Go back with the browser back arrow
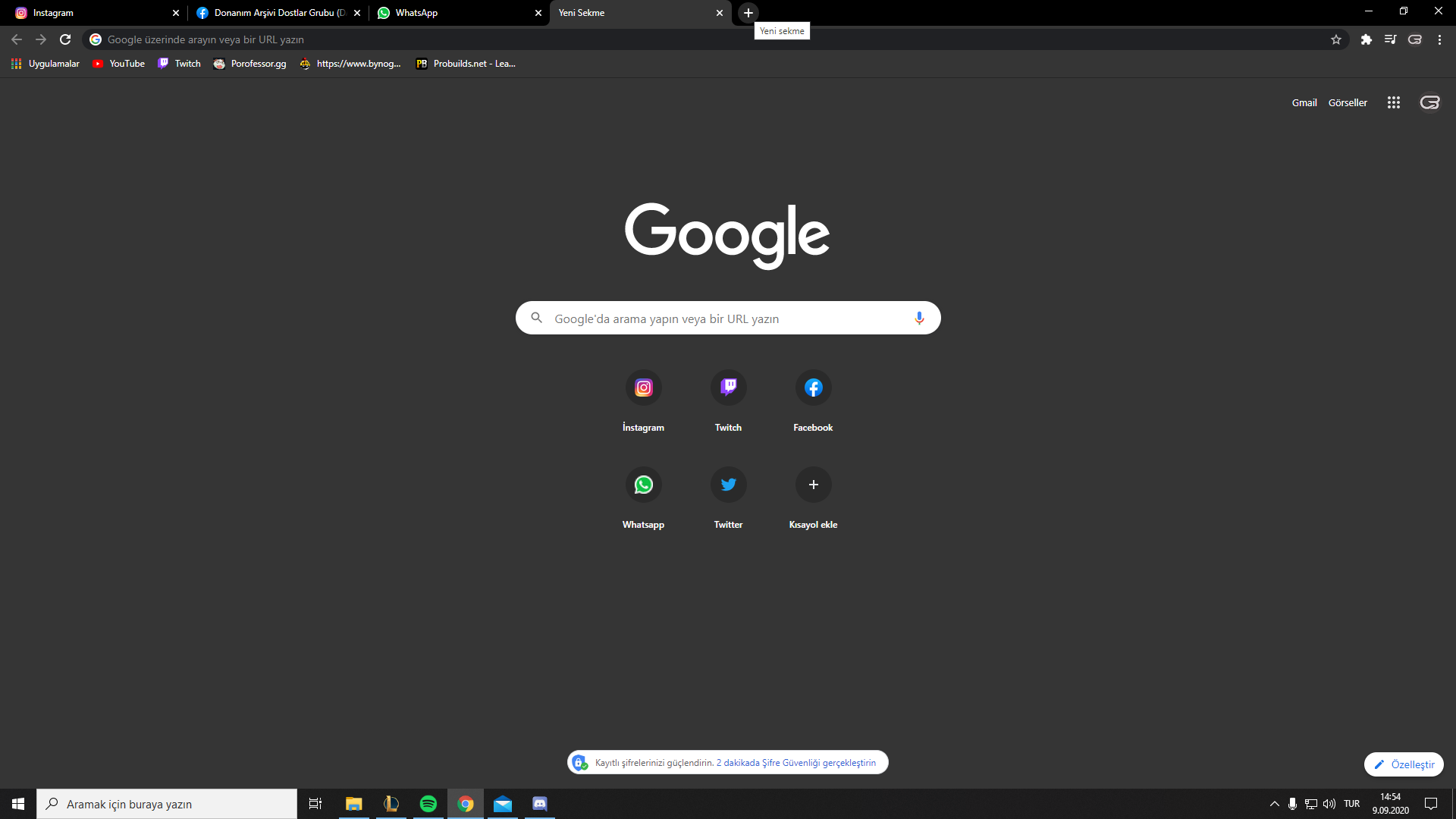 tap(17, 39)
